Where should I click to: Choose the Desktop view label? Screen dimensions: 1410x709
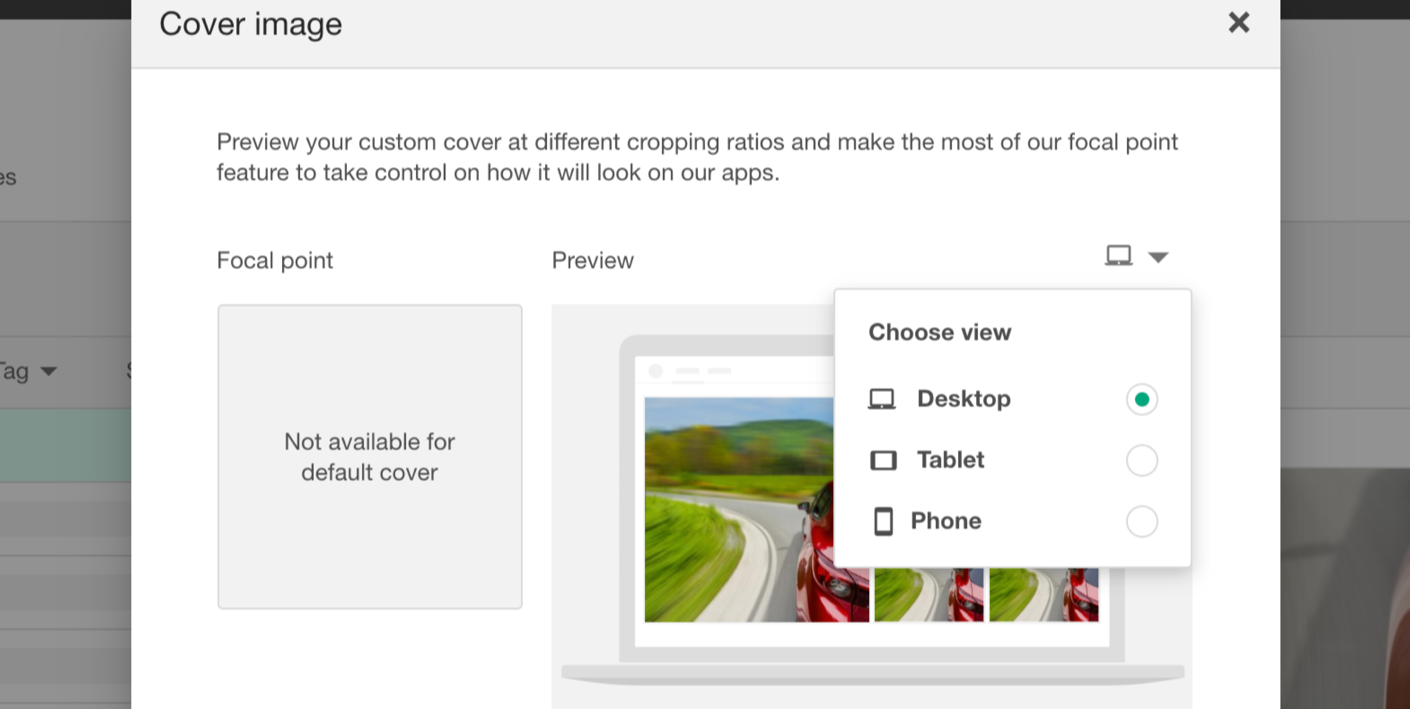pyautogui.click(x=964, y=399)
